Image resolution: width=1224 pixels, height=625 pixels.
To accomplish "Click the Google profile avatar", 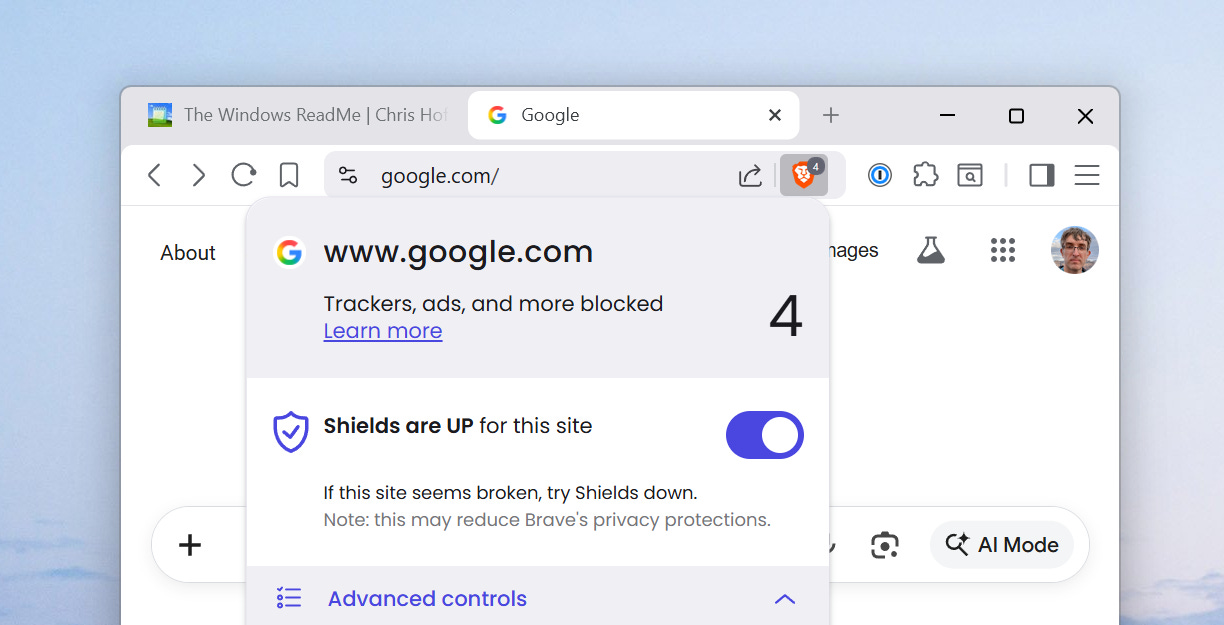I will 1075,250.
